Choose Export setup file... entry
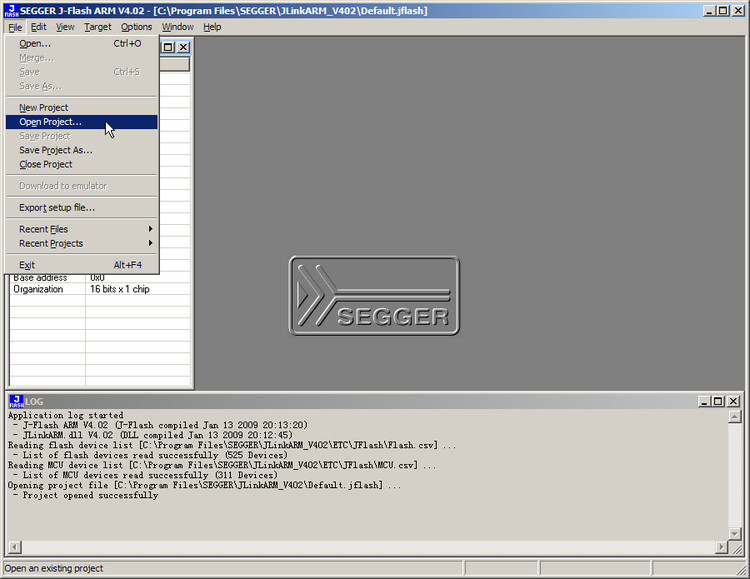The width and height of the screenshot is (750, 579). pyautogui.click(x=81, y=208)
